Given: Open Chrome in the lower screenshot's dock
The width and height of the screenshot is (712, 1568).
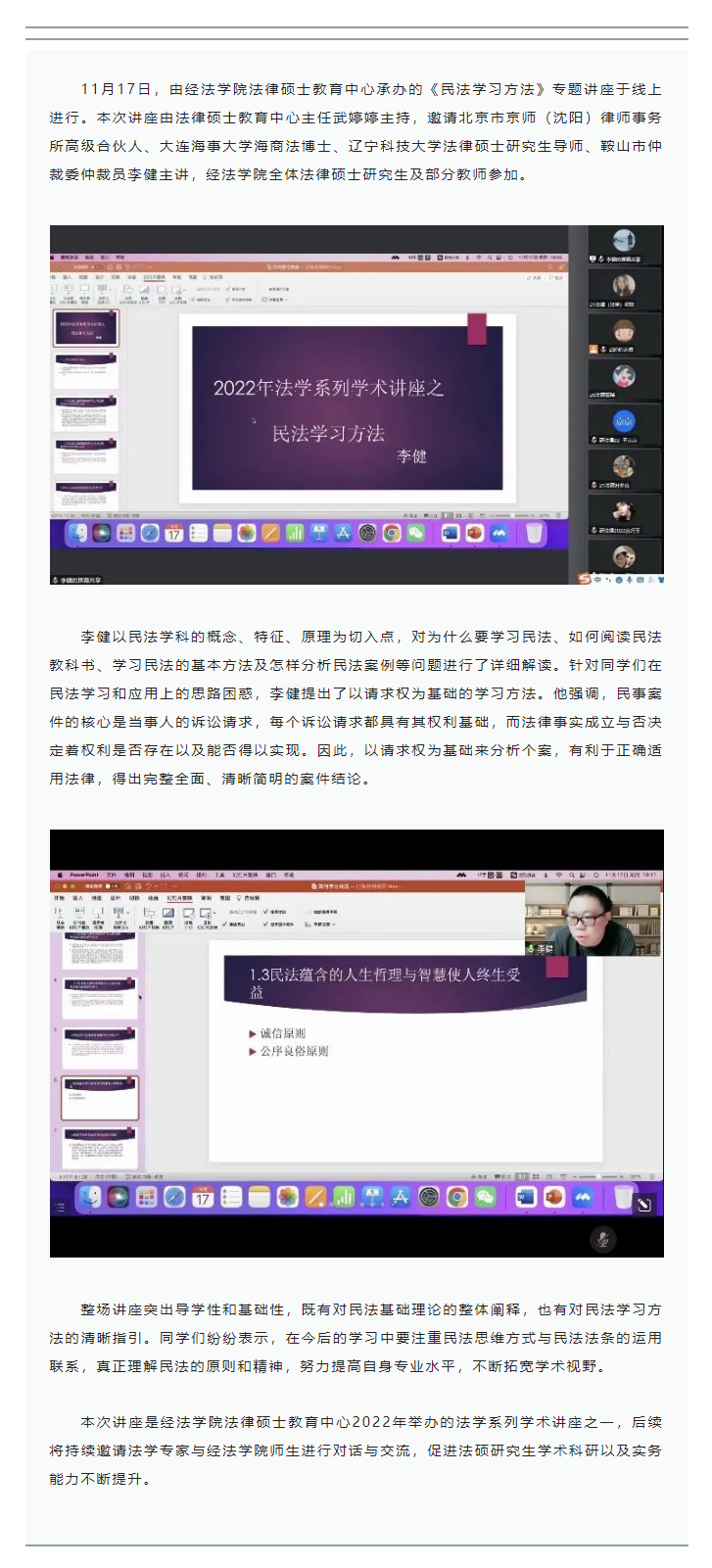Looking at the screenshot, I should click(x=457, y=1197).
